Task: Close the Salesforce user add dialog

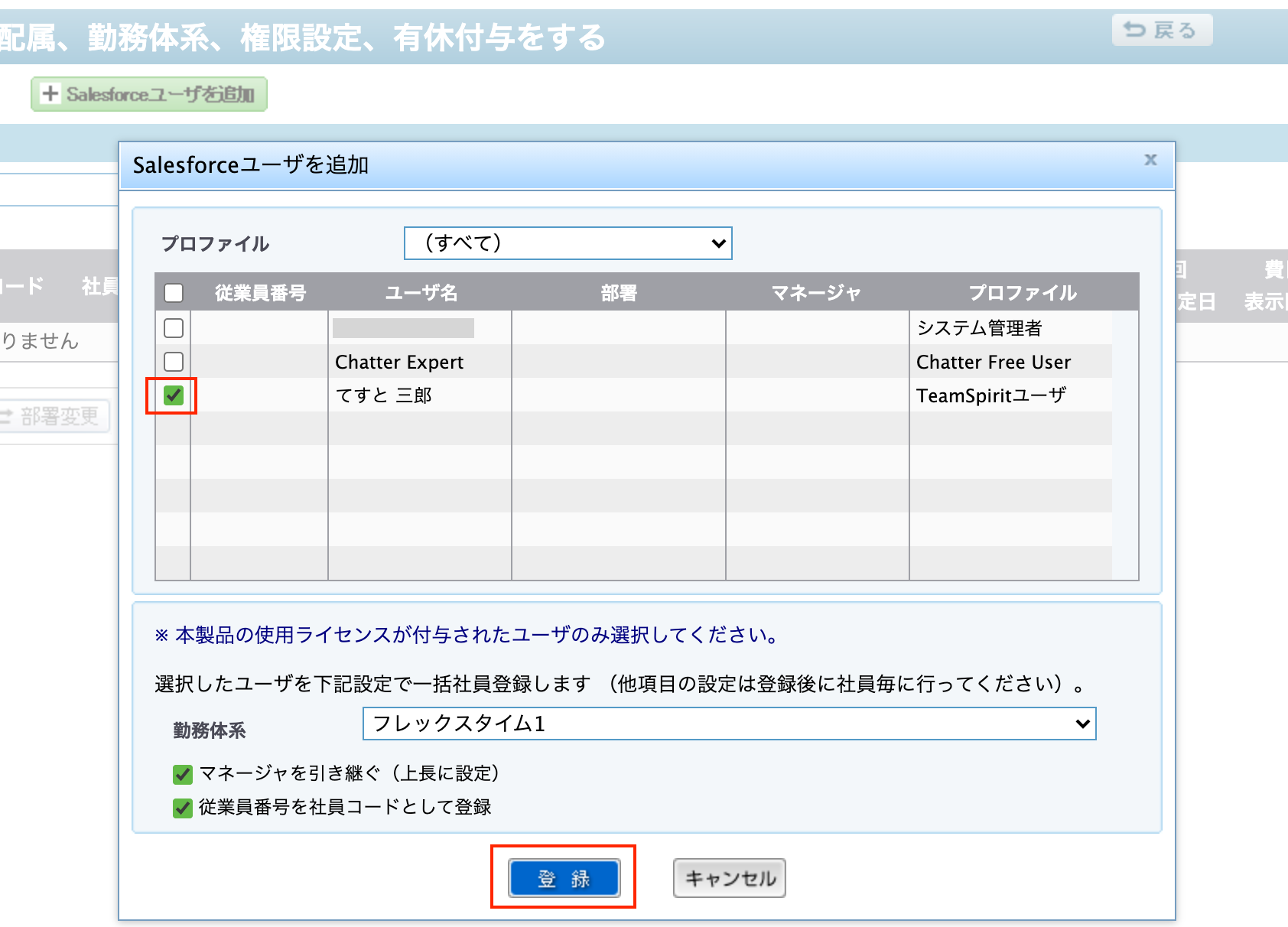Action: pos(1150,160)
